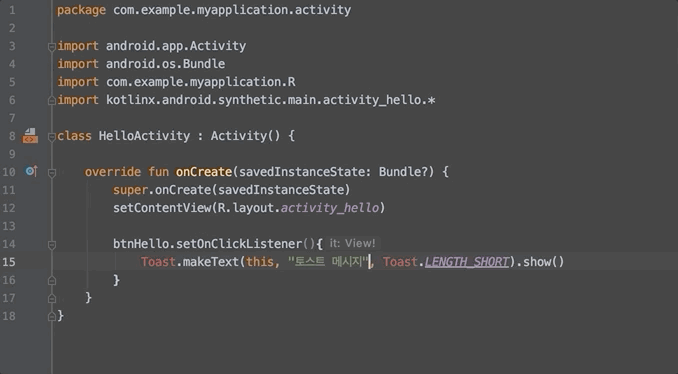Screen dimensions: 678x374
Task: Click 'Activity()' superclass on line 8
Action: click(246, 136)
